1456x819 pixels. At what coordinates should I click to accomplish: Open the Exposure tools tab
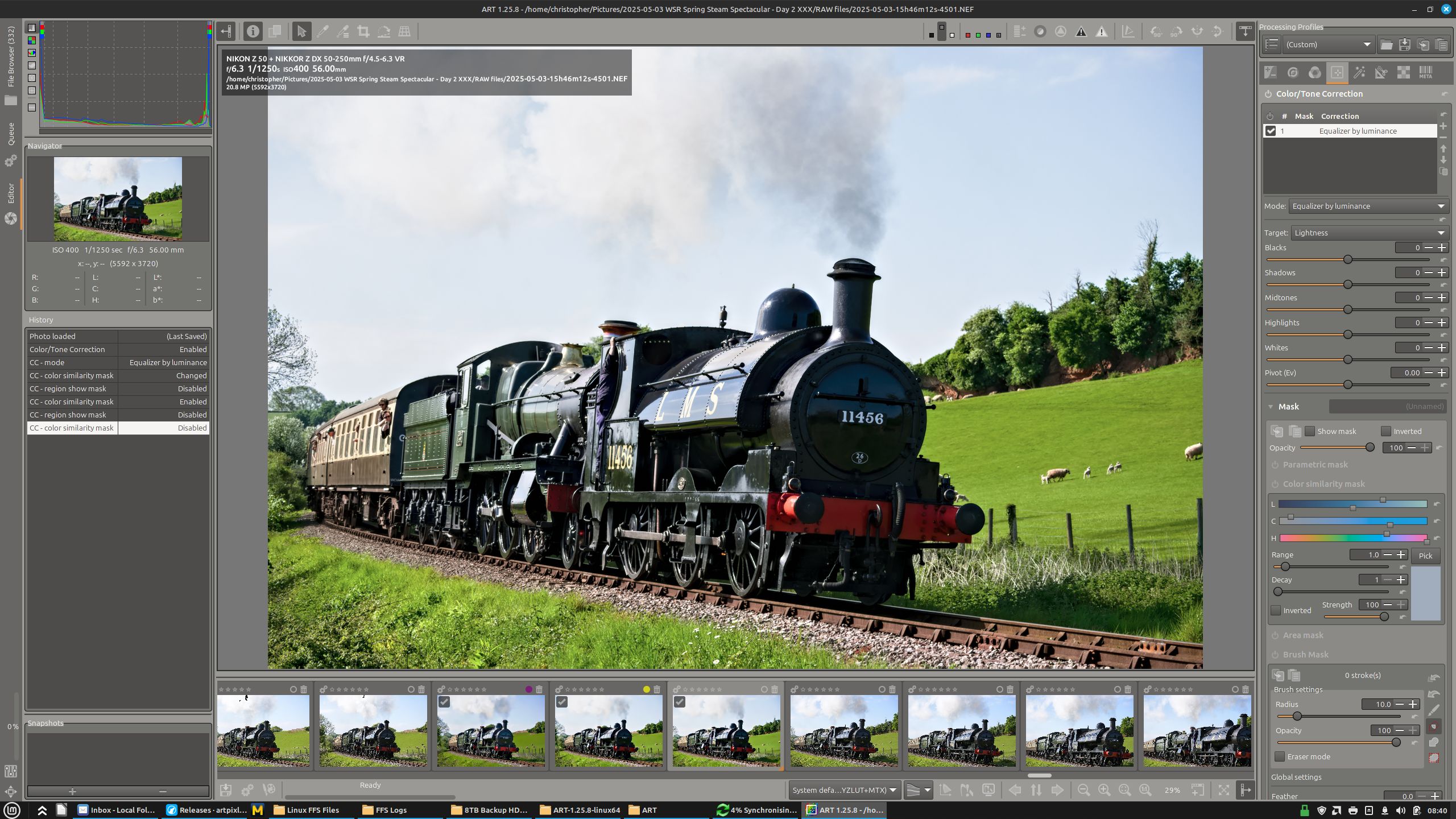pos(1271,72)
